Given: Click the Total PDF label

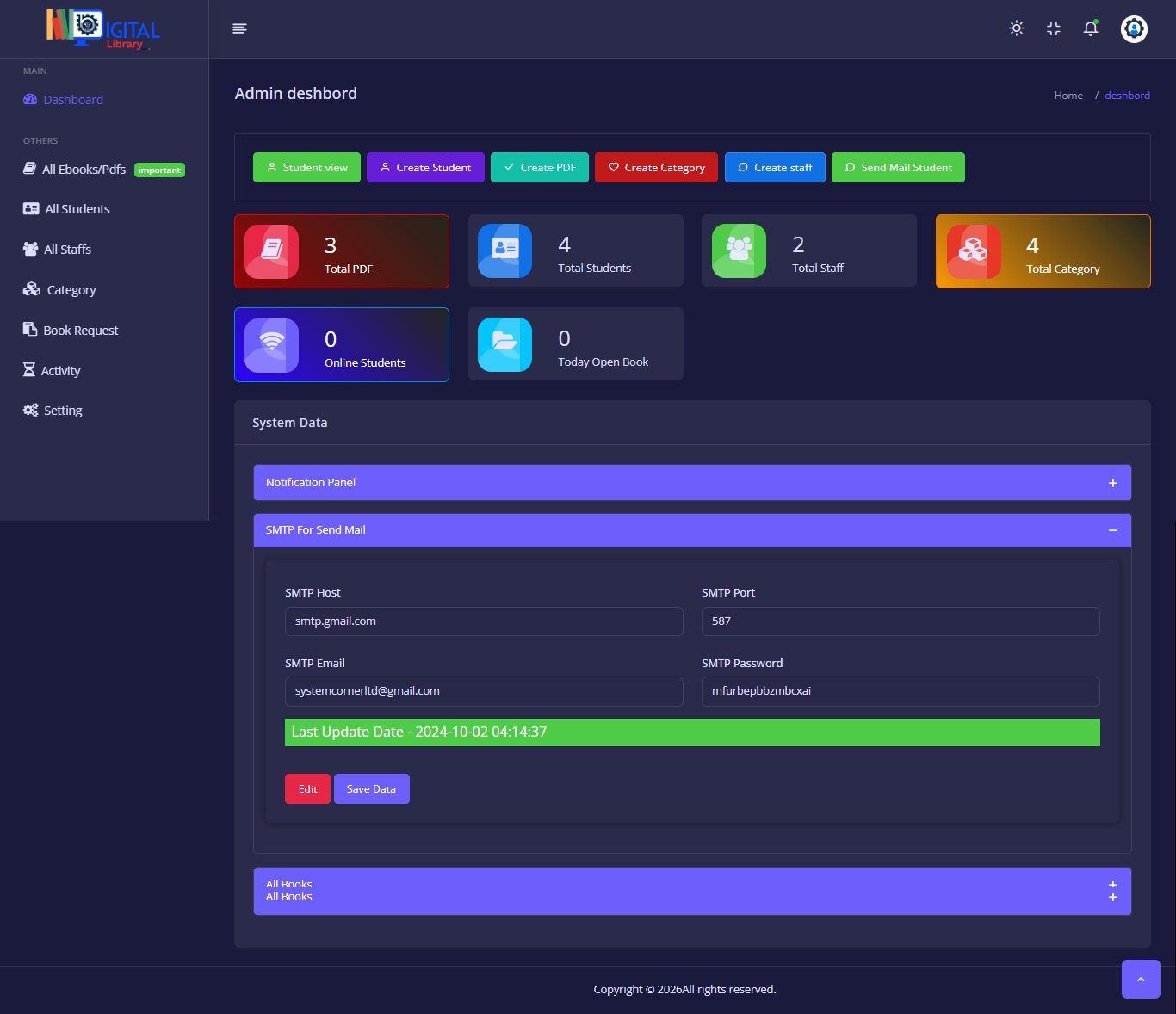Looking at the screenshot, I should [349, 269].
